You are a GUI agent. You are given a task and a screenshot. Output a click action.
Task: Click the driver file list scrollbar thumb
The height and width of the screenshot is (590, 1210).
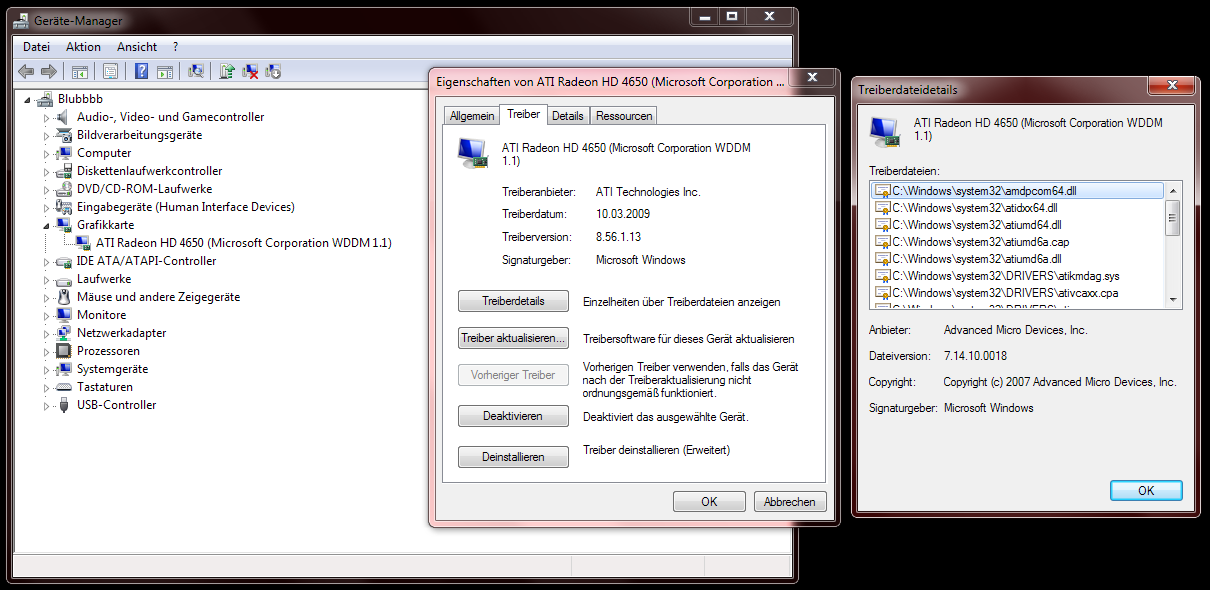[x=1173, y=217]
